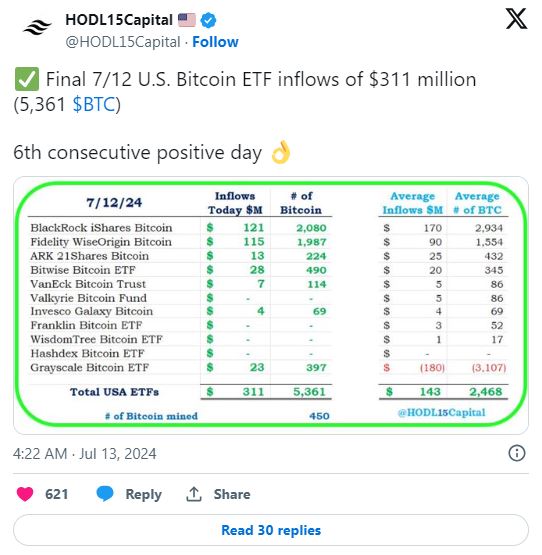Viewport: 542px width, 555px height.
Task: Click the share upload arrow icon
Action: pos(194,494)
